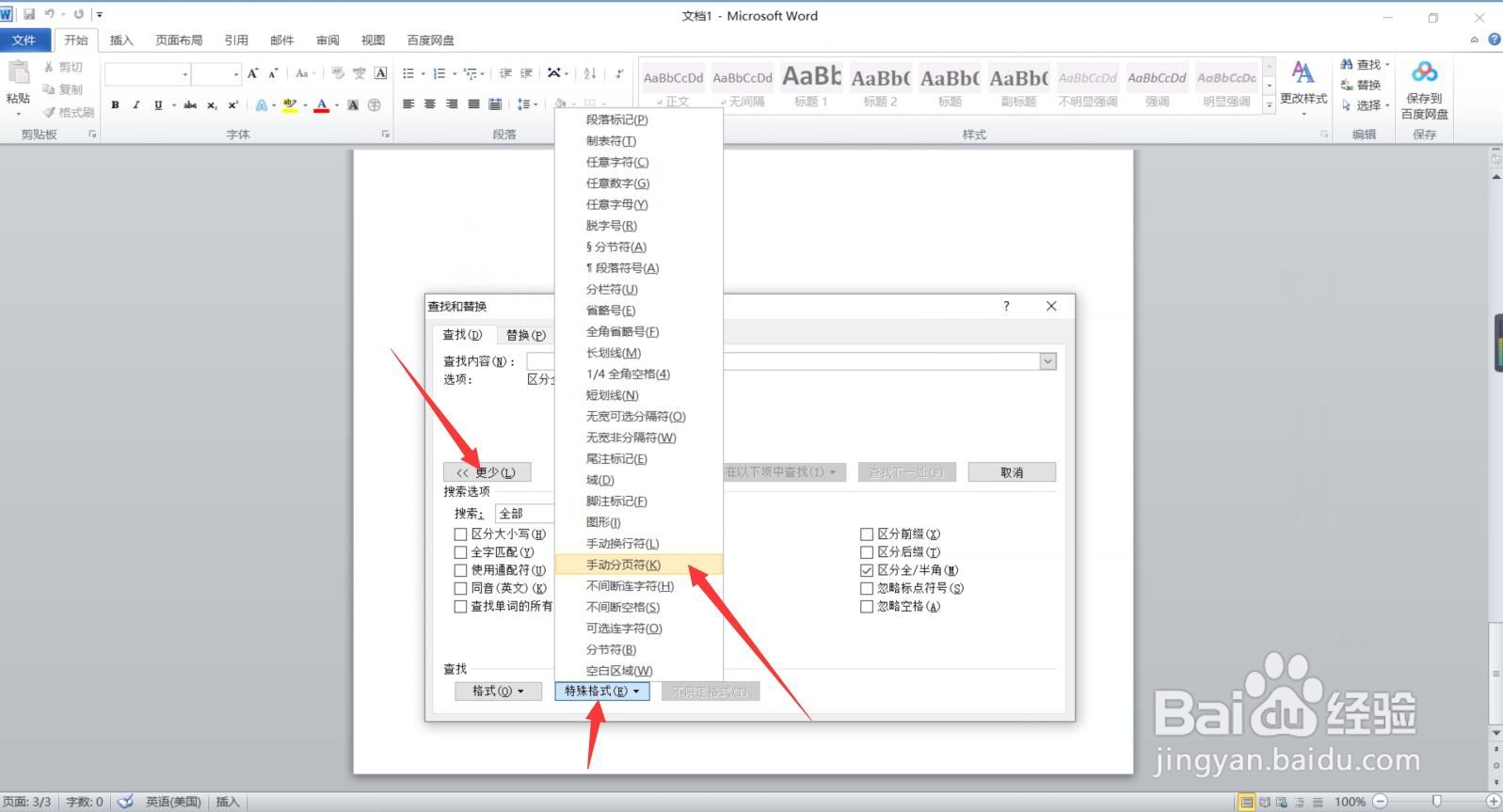Click the Sort icon in ribbon

pyautogui.click(x=590, y=73)
